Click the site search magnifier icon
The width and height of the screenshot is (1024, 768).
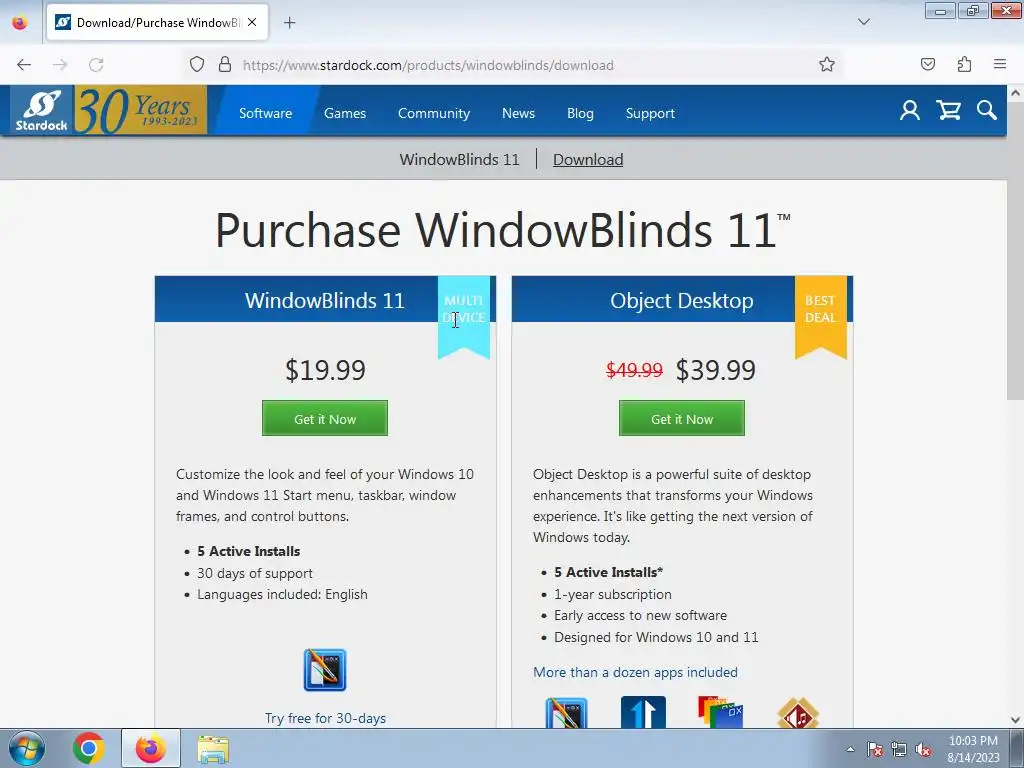pyautogui.click(x=987, y=110)
